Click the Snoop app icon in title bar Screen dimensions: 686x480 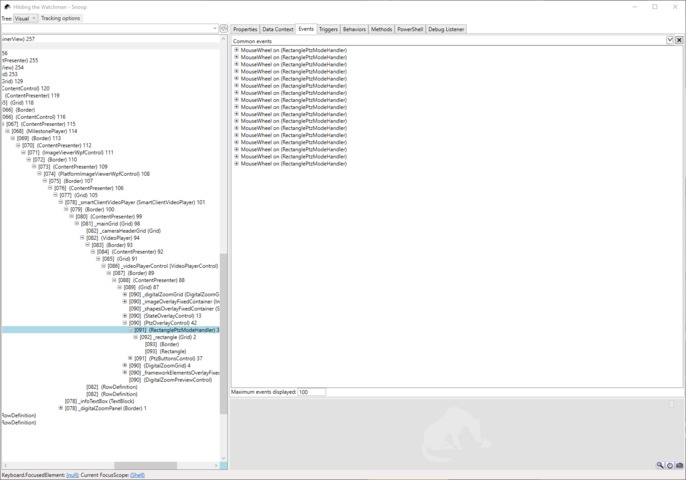pyautogui.click(x=7, y=7)
